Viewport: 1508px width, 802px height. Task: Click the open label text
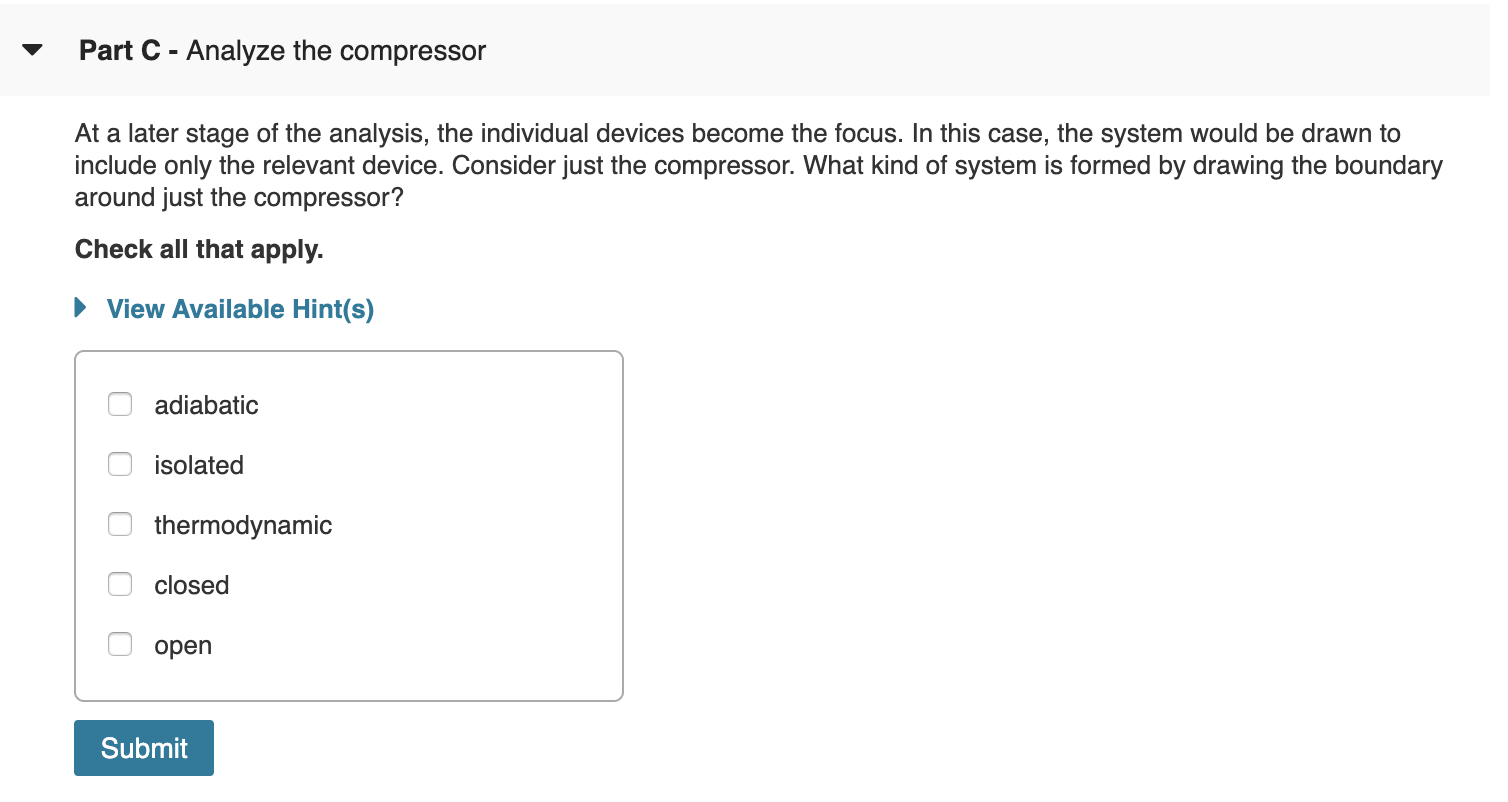coord(183,645)
